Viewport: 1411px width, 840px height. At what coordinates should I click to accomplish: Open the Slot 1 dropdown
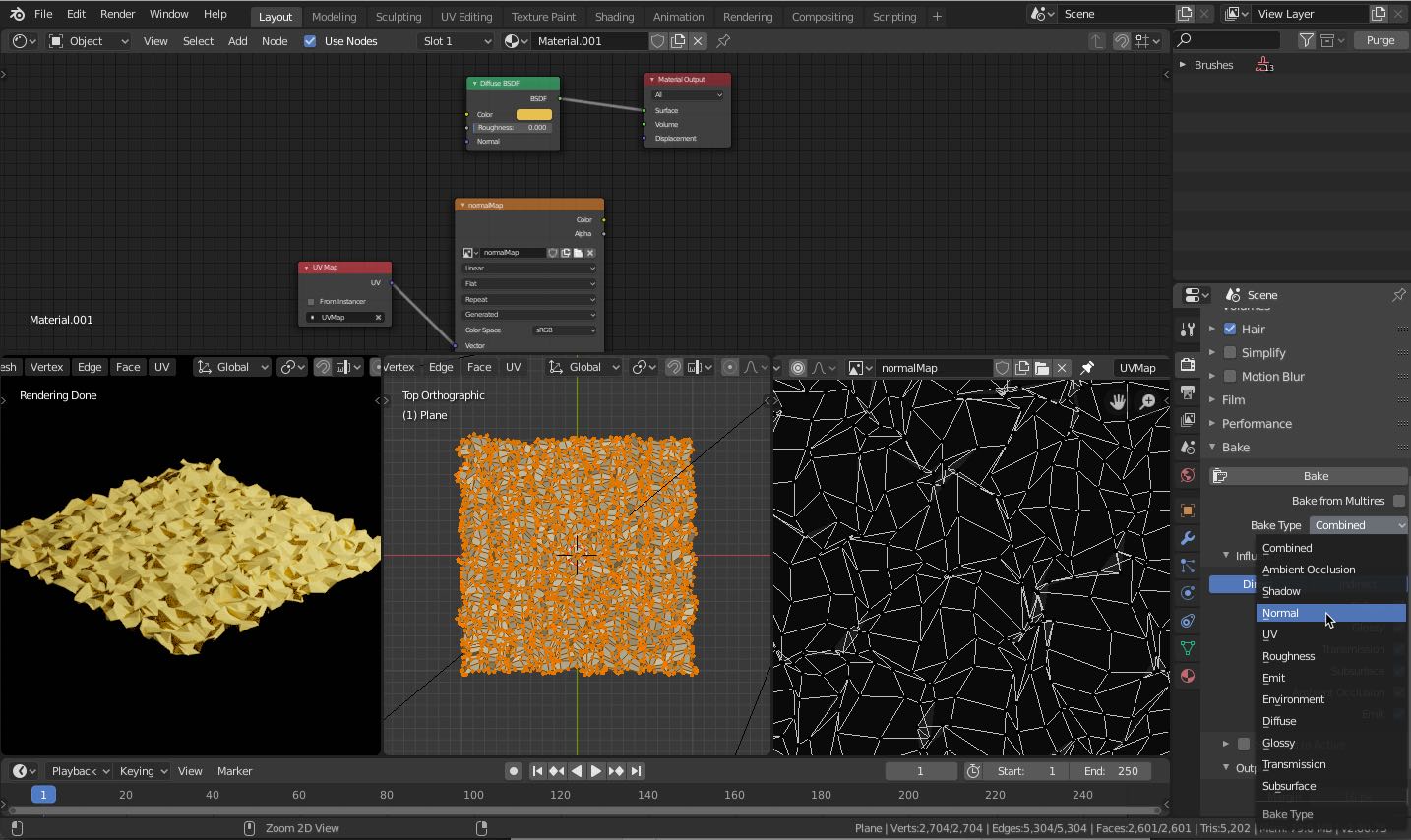tap(456, 41)
